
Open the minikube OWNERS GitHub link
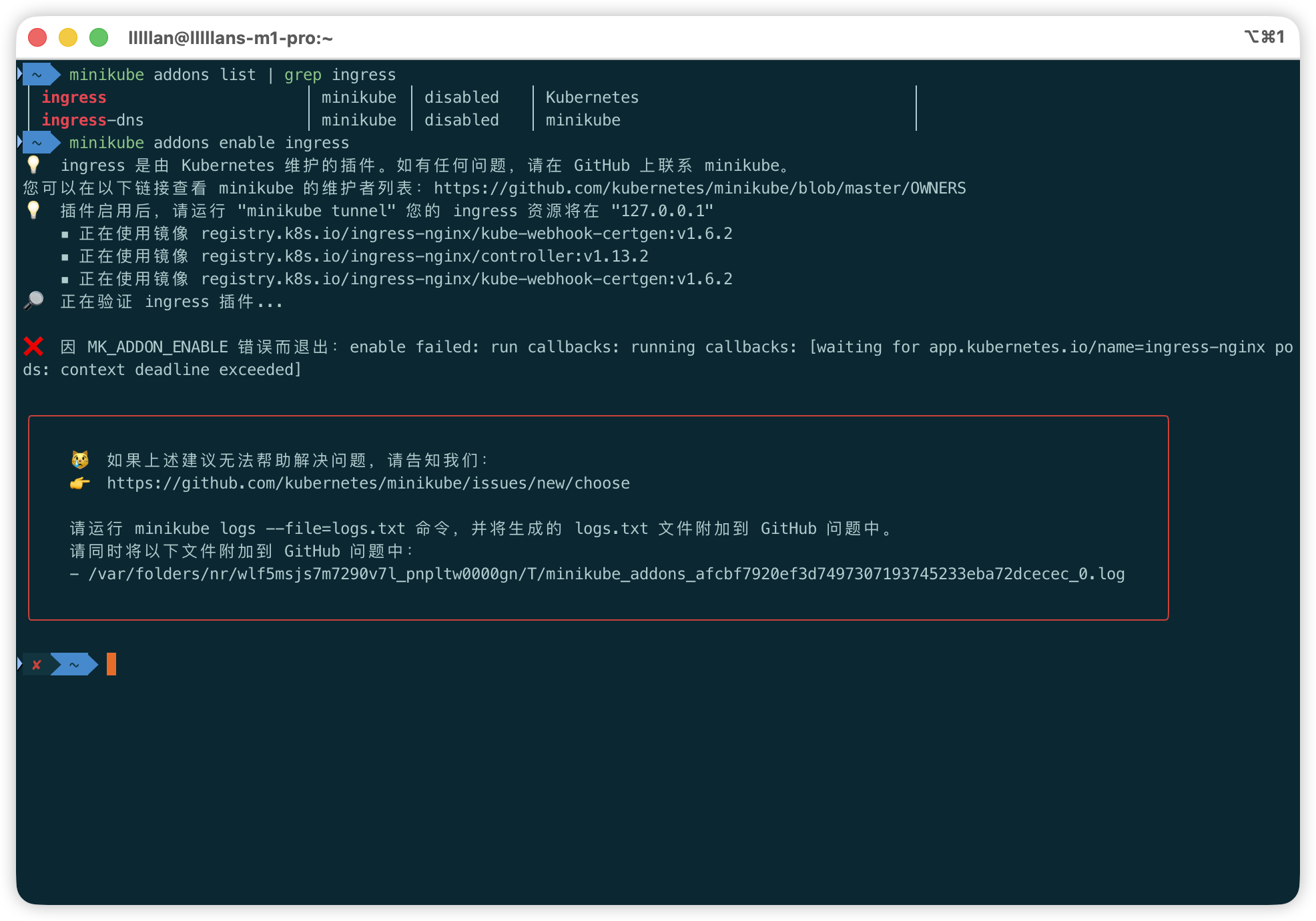pos(699,188)
